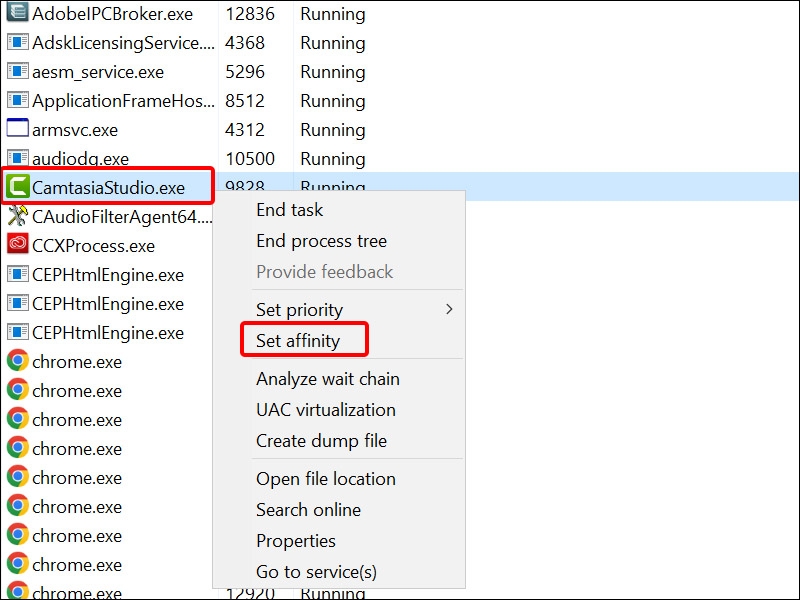800x600 pixels.
Task: Click the CAudioFilterAgent64 tools icon
Action: tap(17, 216)
